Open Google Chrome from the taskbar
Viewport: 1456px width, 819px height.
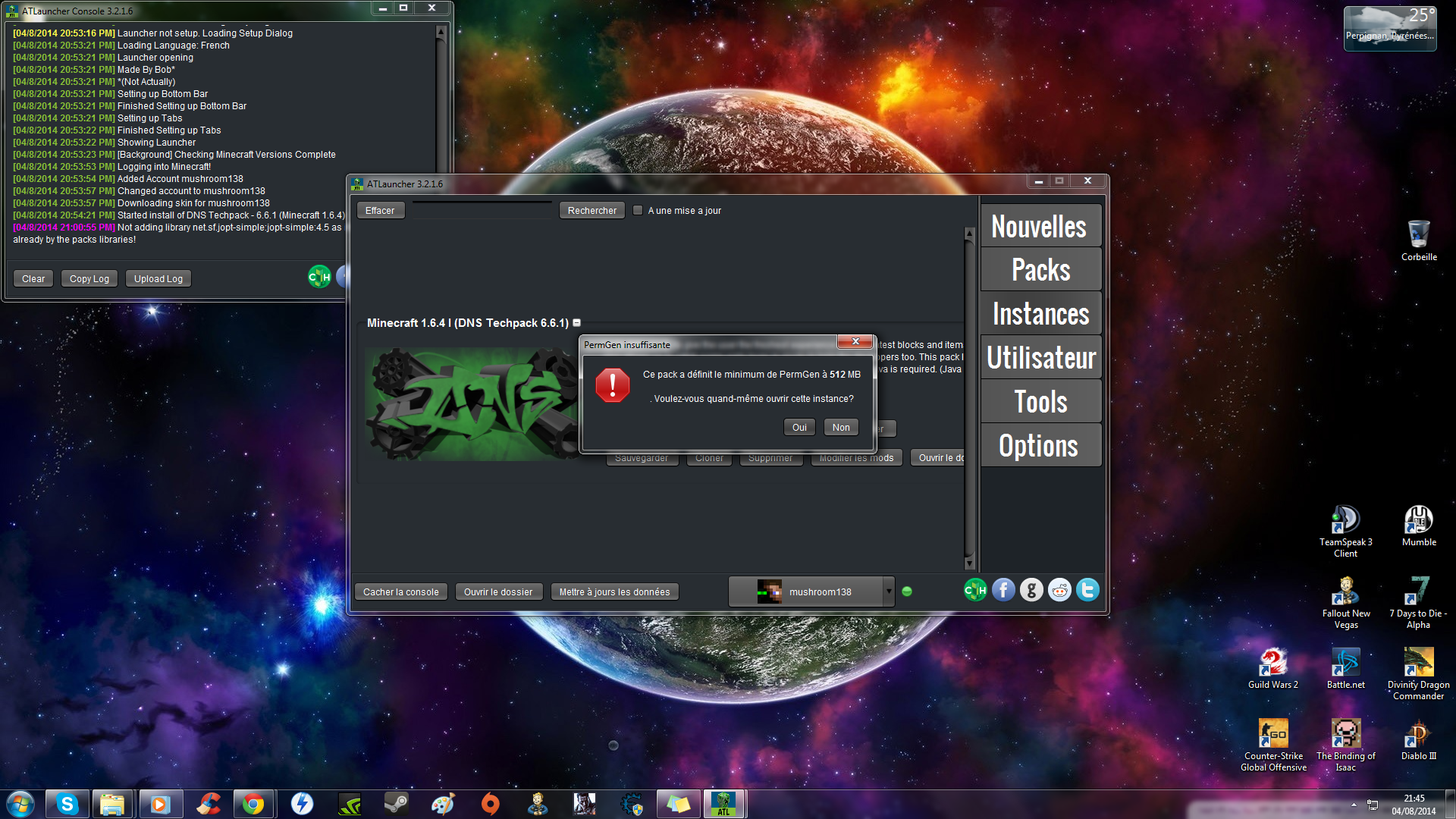coord(253,804)
